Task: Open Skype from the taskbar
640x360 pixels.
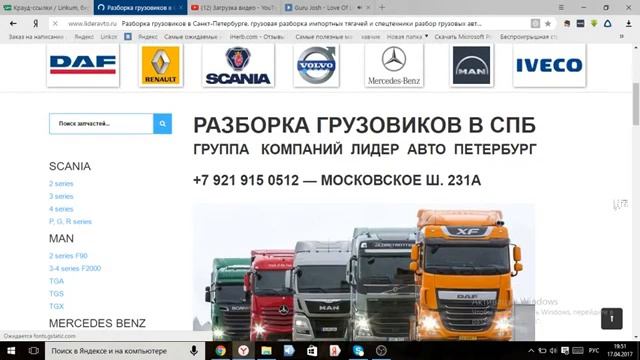Action: coord(358,351)
